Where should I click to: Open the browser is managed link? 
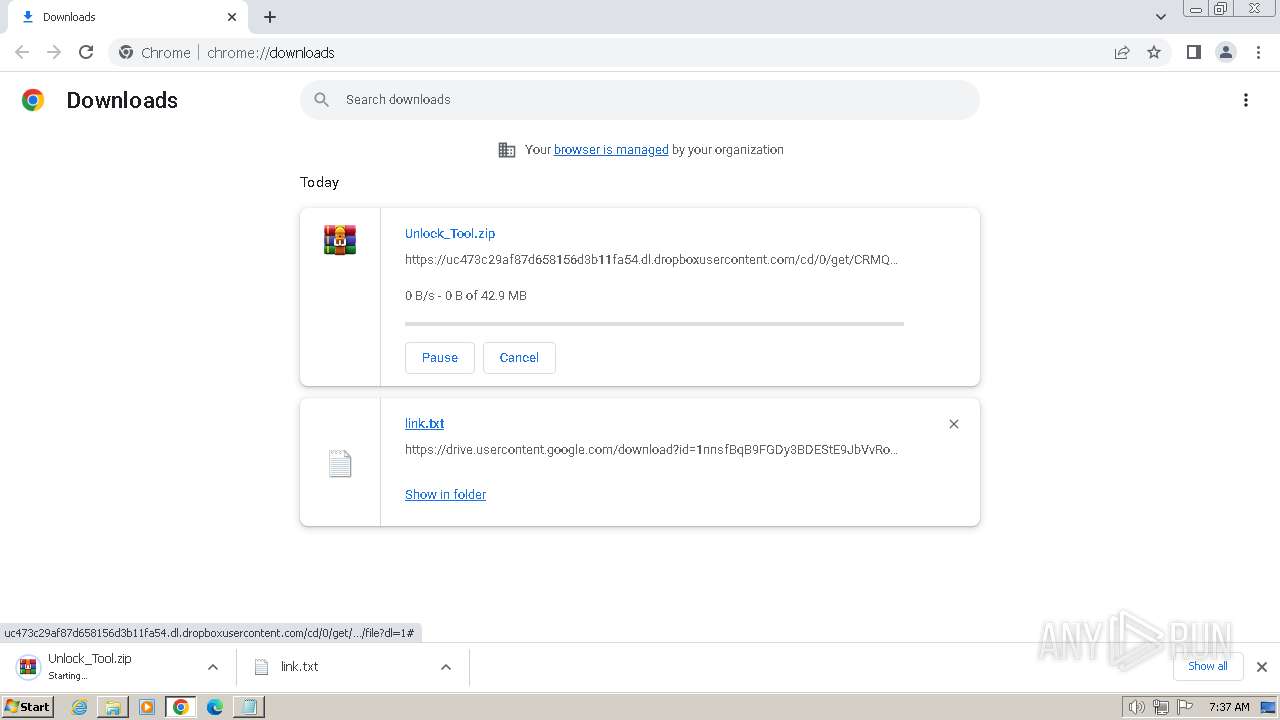(x=611, y=149)
